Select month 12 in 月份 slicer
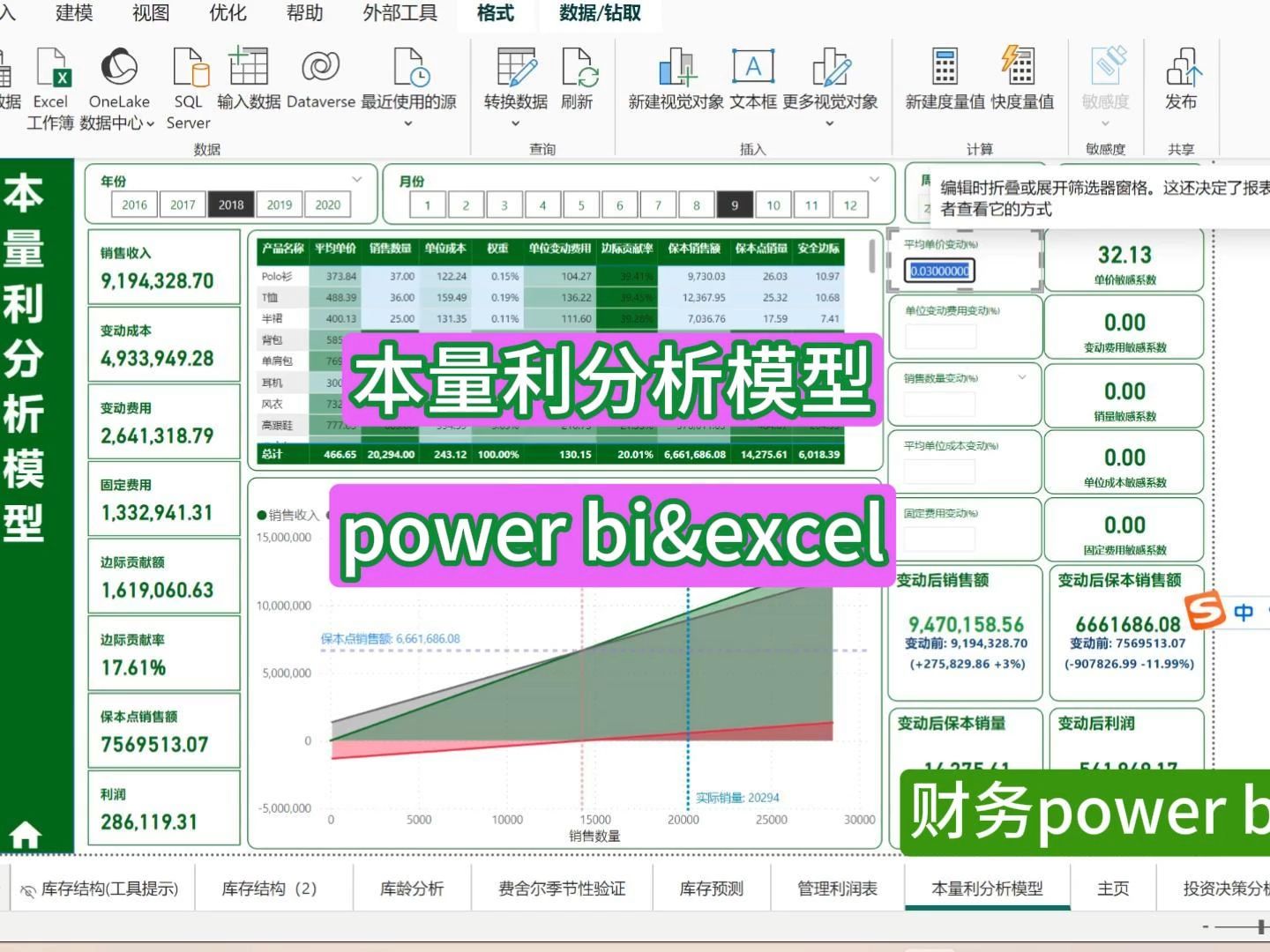1270x952 pixels. (850, 205)
